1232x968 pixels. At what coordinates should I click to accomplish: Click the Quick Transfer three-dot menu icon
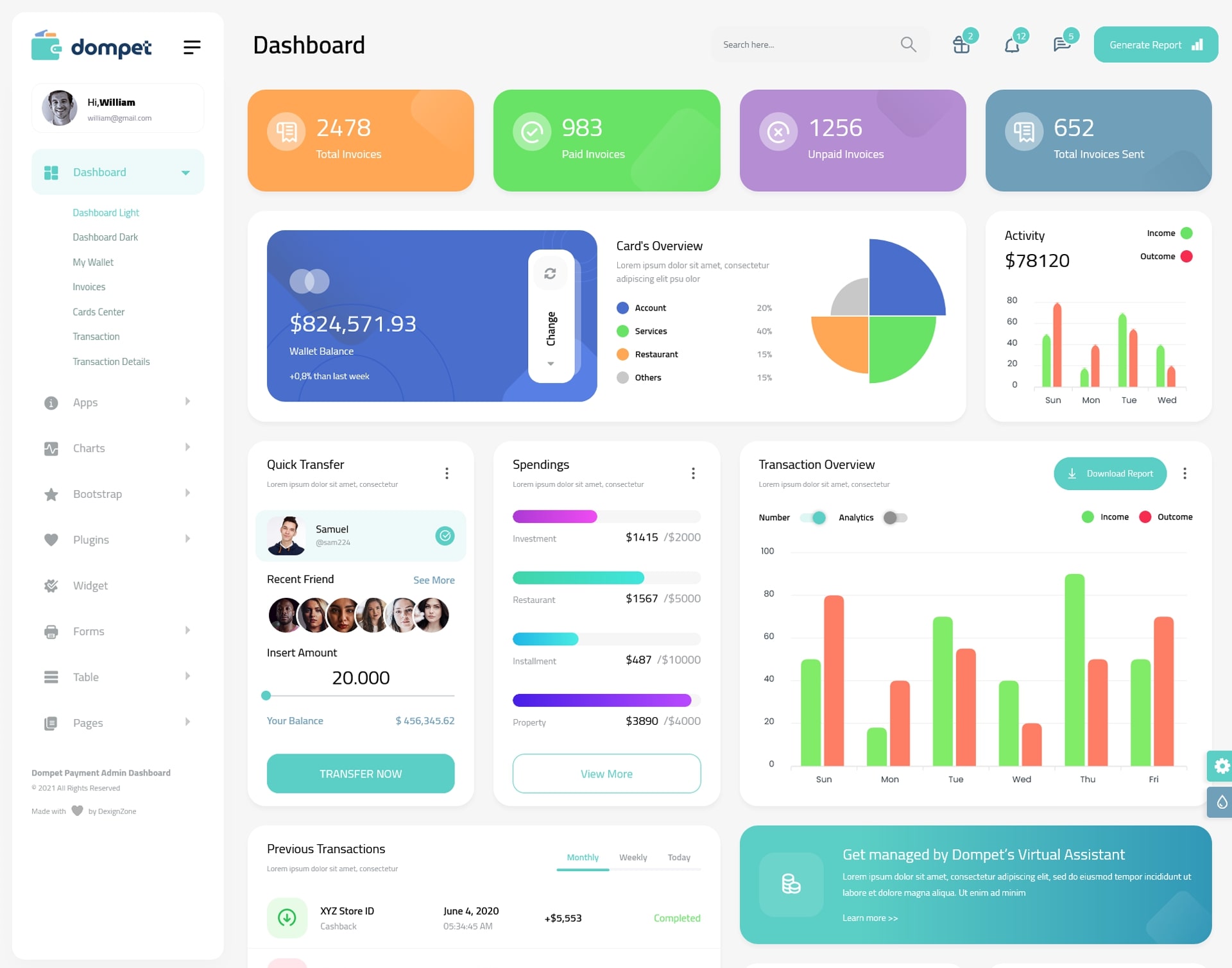click(x=446, y=472)
